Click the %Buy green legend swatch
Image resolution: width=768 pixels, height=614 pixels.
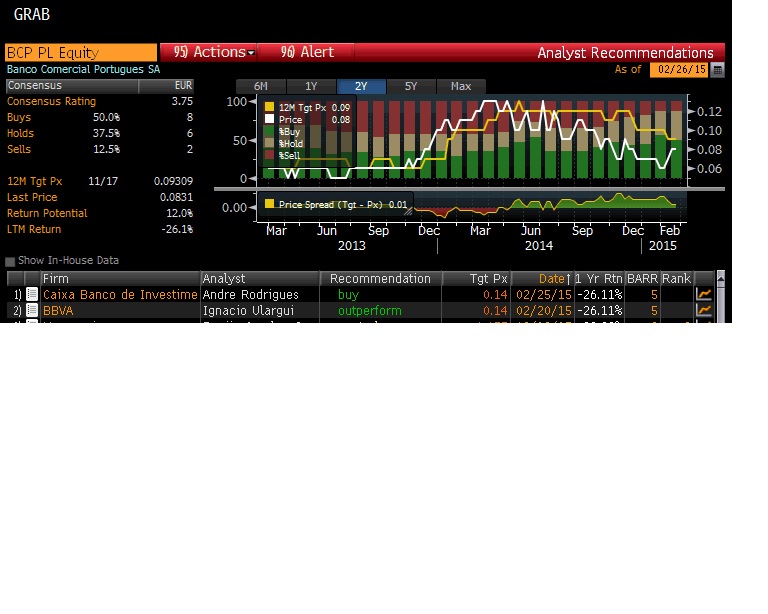point(269,131)
